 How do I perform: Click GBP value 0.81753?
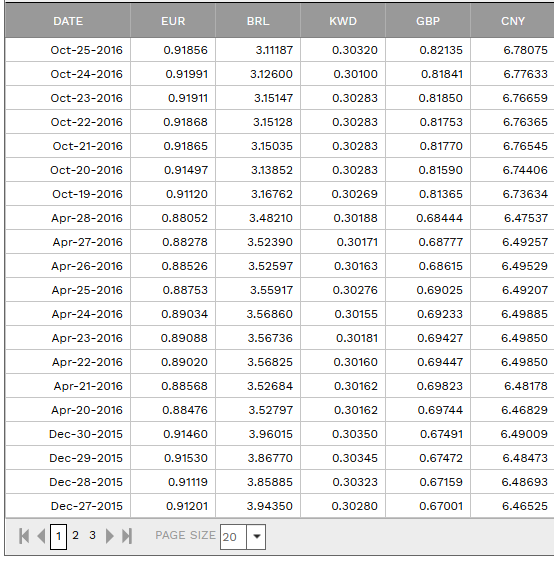coord(441,122)
